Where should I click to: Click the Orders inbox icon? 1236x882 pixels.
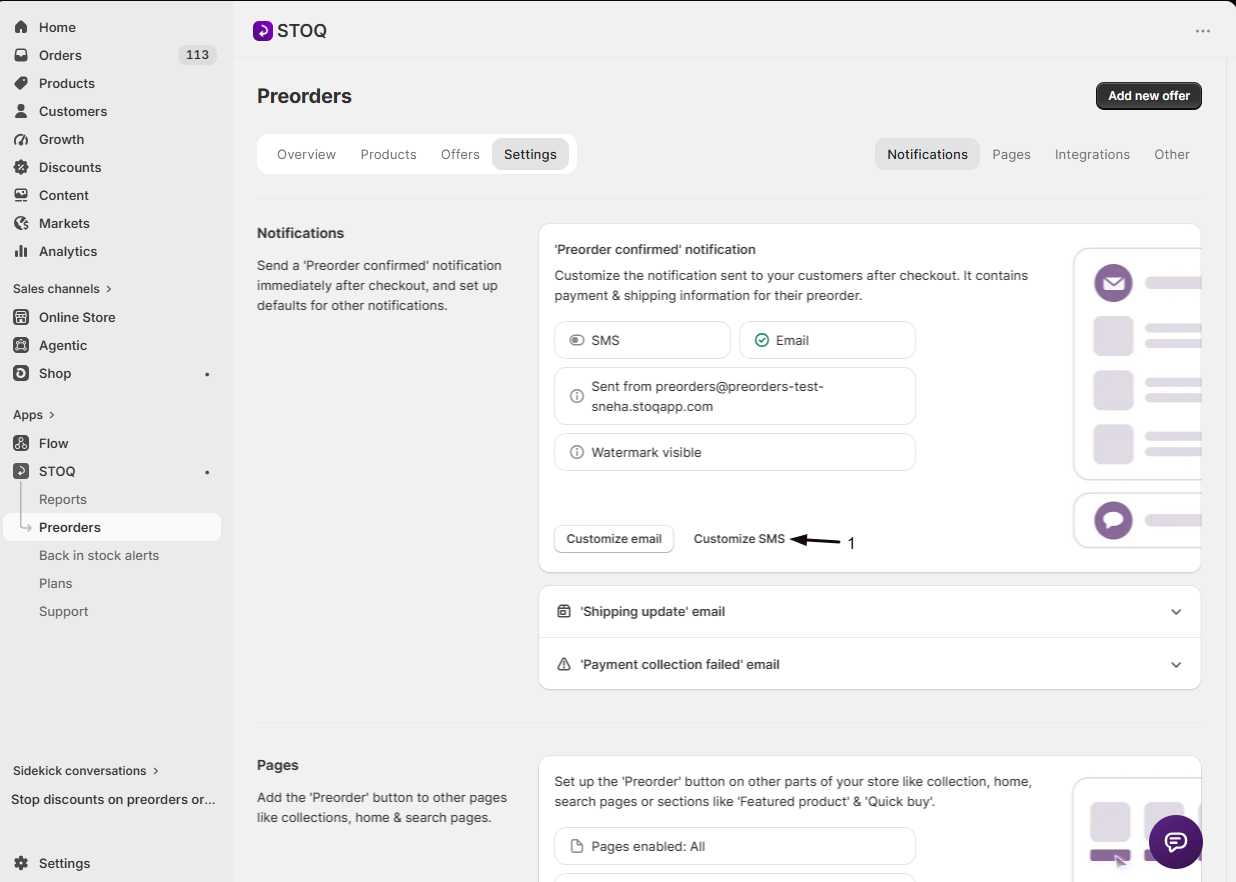tap(21, 55)
